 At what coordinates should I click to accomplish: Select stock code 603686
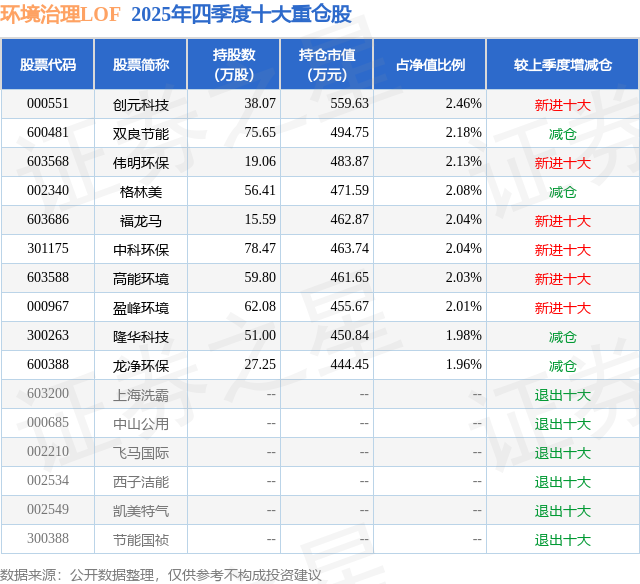click(48, 220)
